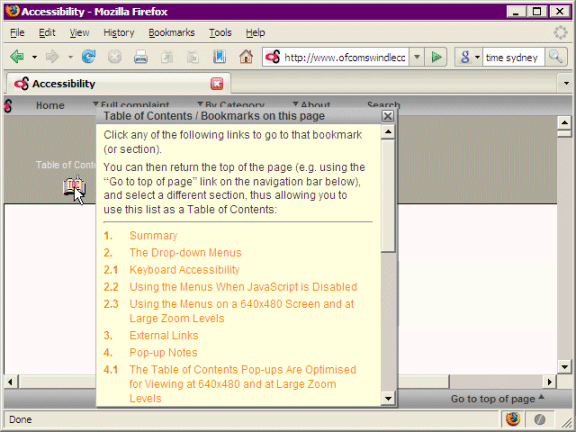The image size is (576, 432).
Task: Expand the Full complaint navigation menu
Action: point(131,104)
